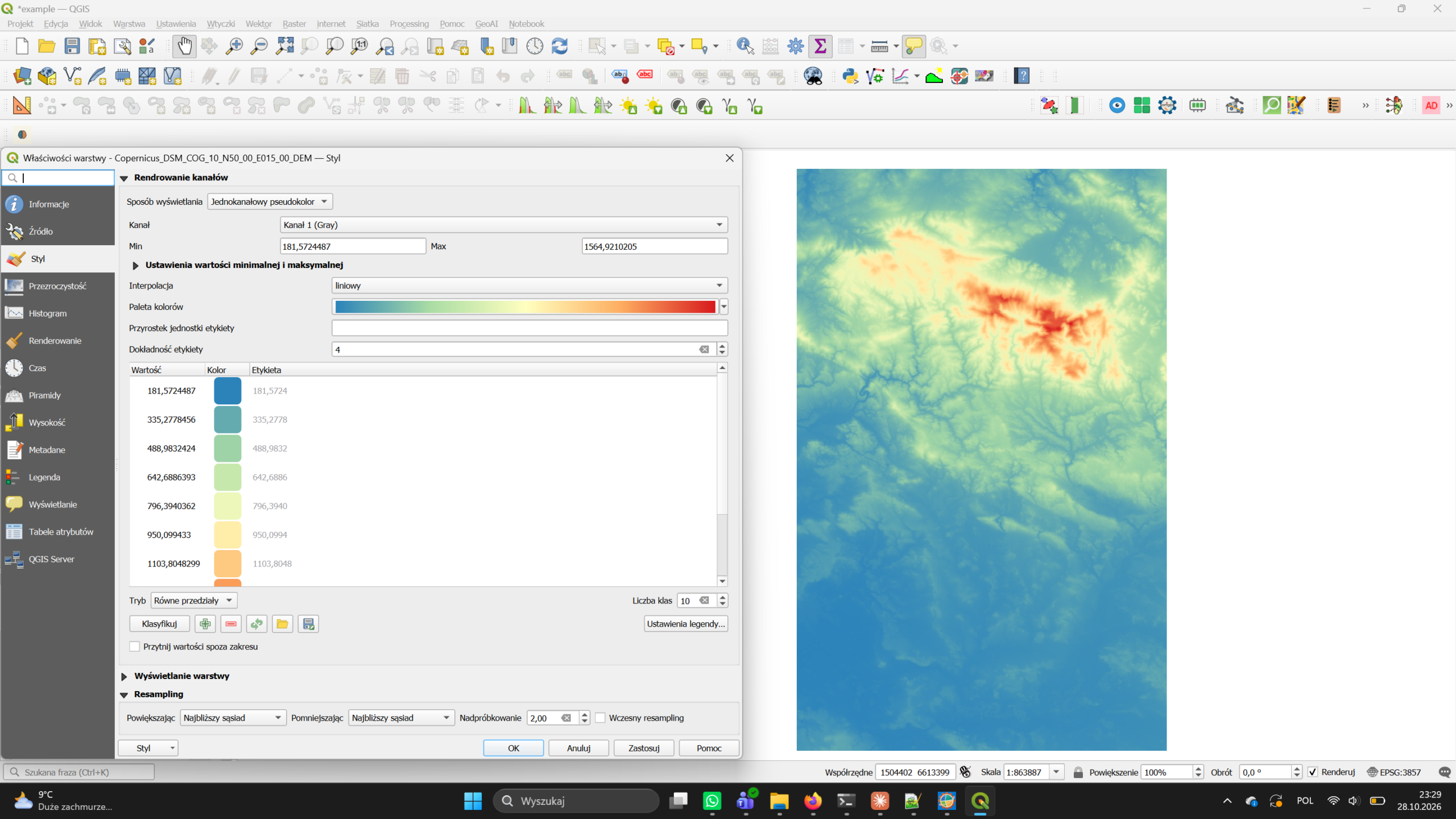The width and height of the screenshot is (1456, 819).
Task: Open the Statistical Summary sigma icon
Action: pyautogui.click(x=820, y=46)
